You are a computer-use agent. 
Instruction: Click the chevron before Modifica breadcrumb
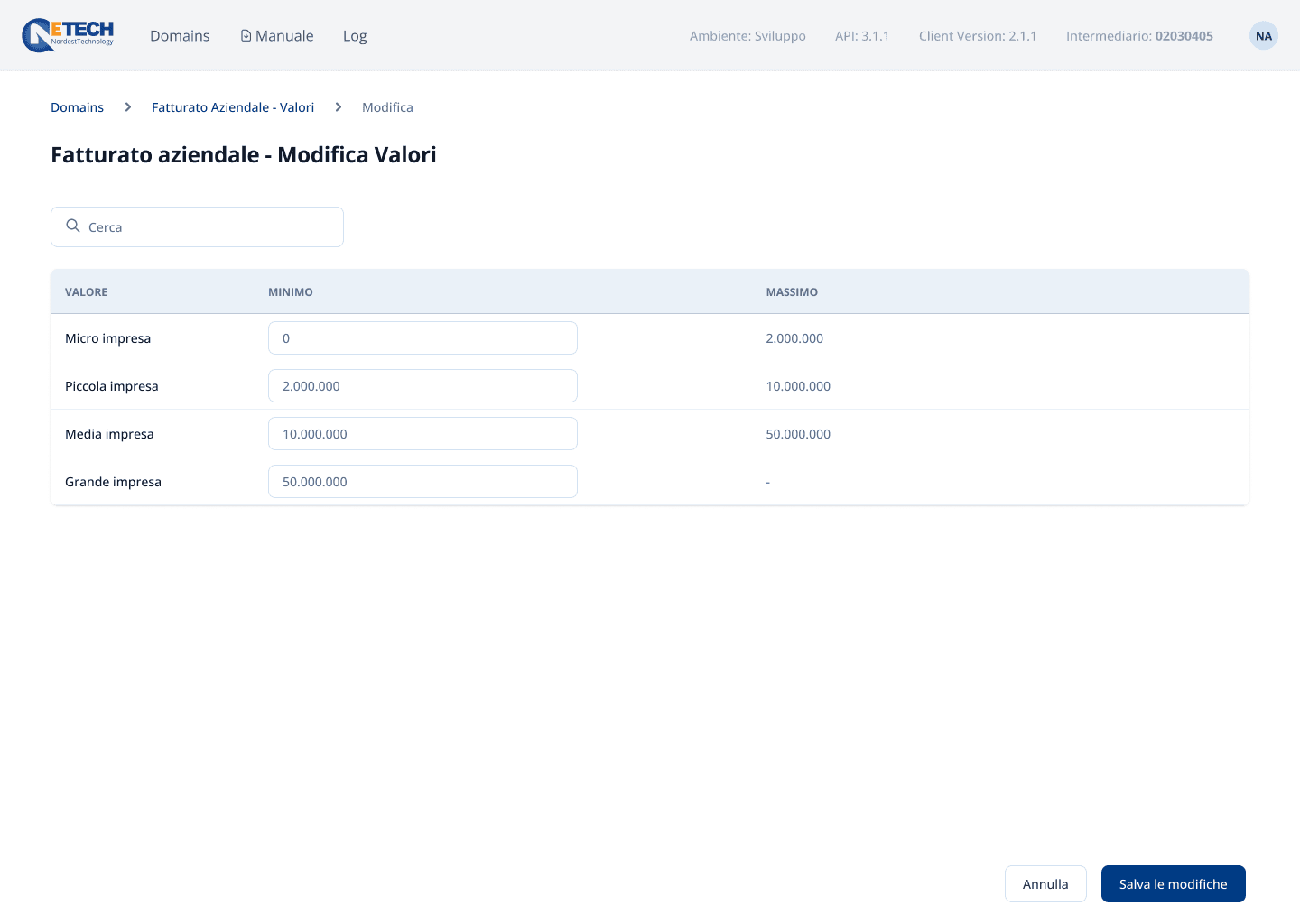click(339, 107)
